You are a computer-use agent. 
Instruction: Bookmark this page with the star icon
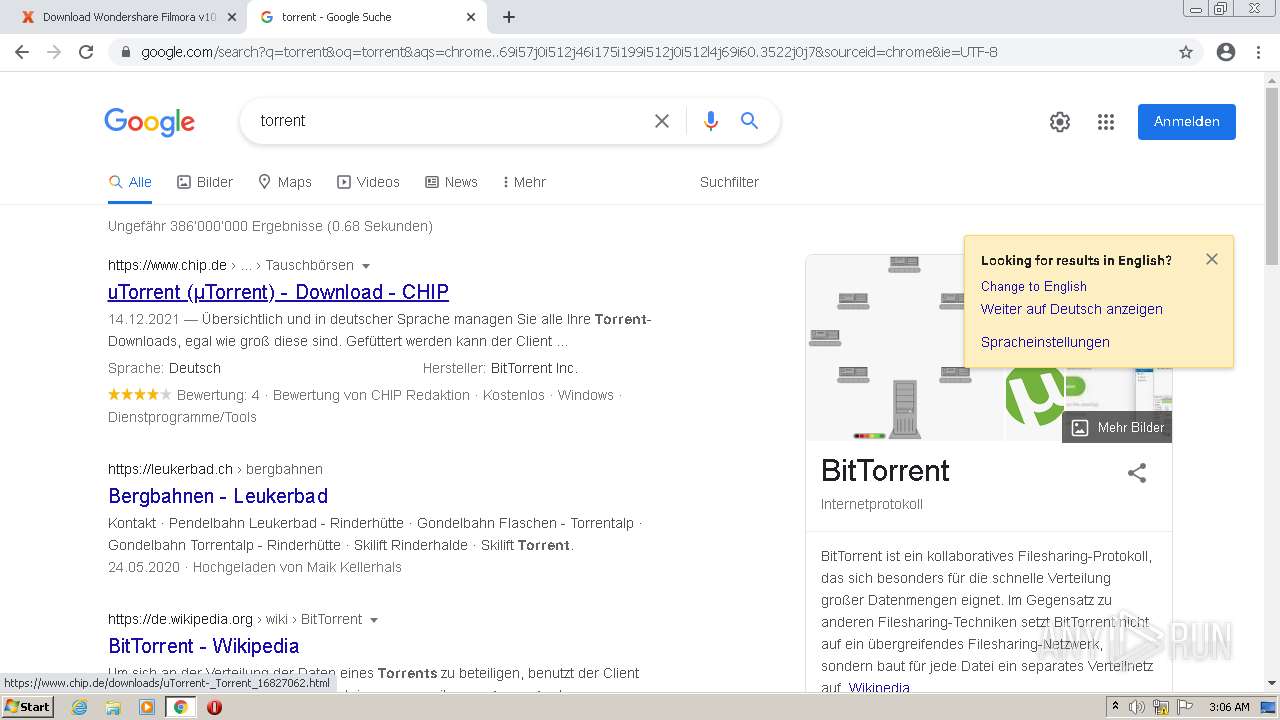(1186, 52)
